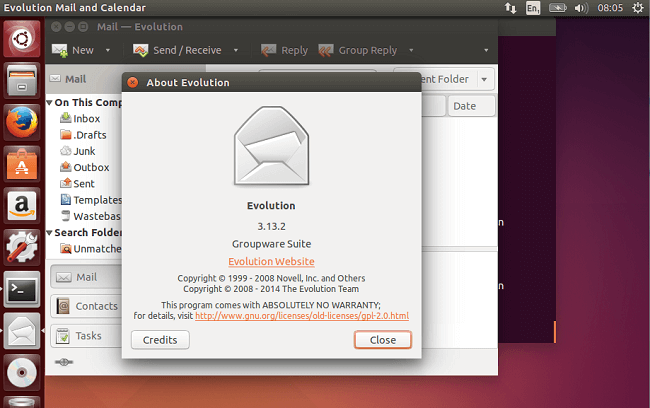Close About Evolution with orange X
The height and width of the screenshot is (408, 650).
[x=133, y=83]
